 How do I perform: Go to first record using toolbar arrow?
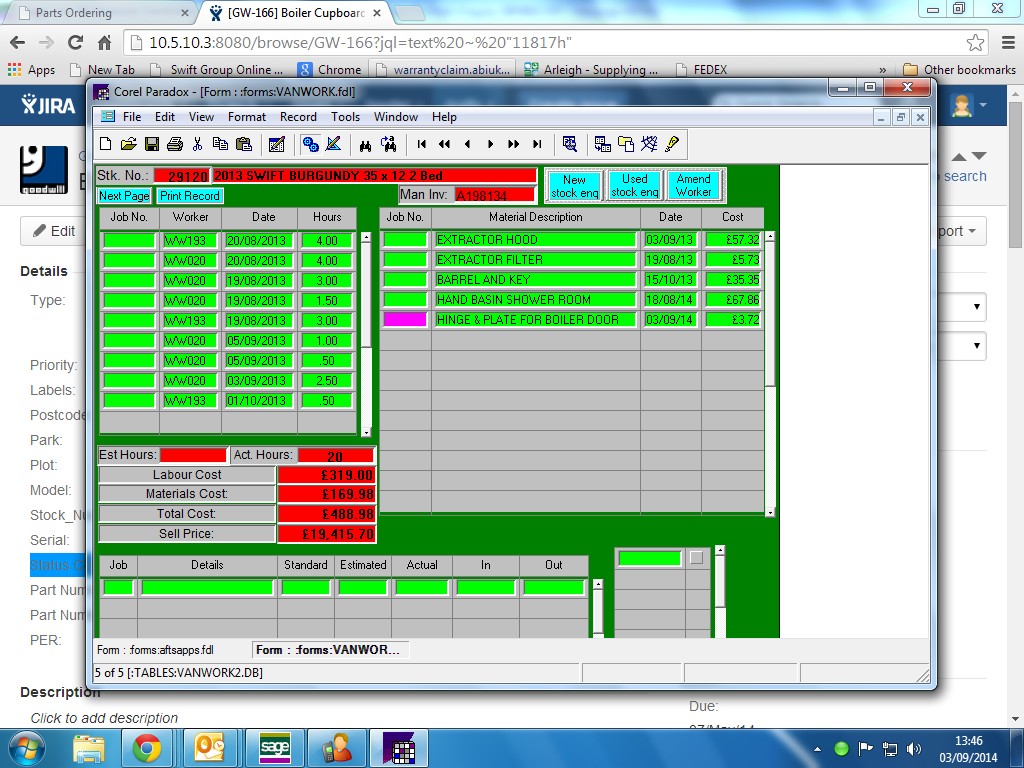pyautogui.click(x=422, y=144)
